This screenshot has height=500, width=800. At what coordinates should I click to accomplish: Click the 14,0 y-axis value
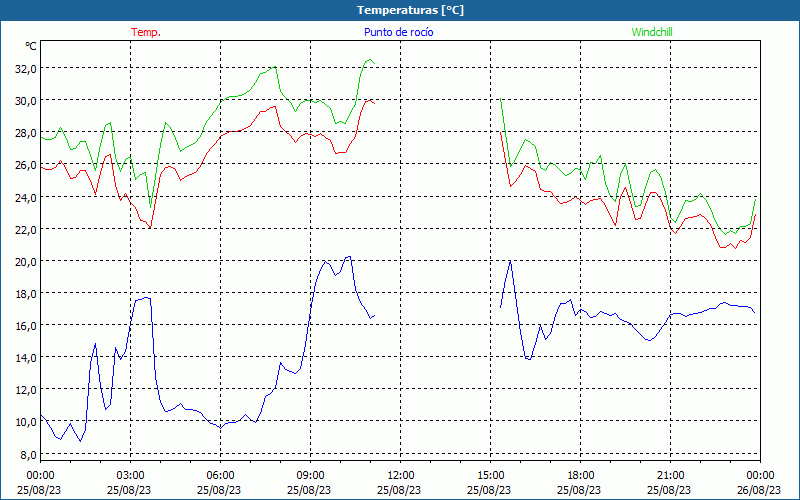(x=26, y=358)
